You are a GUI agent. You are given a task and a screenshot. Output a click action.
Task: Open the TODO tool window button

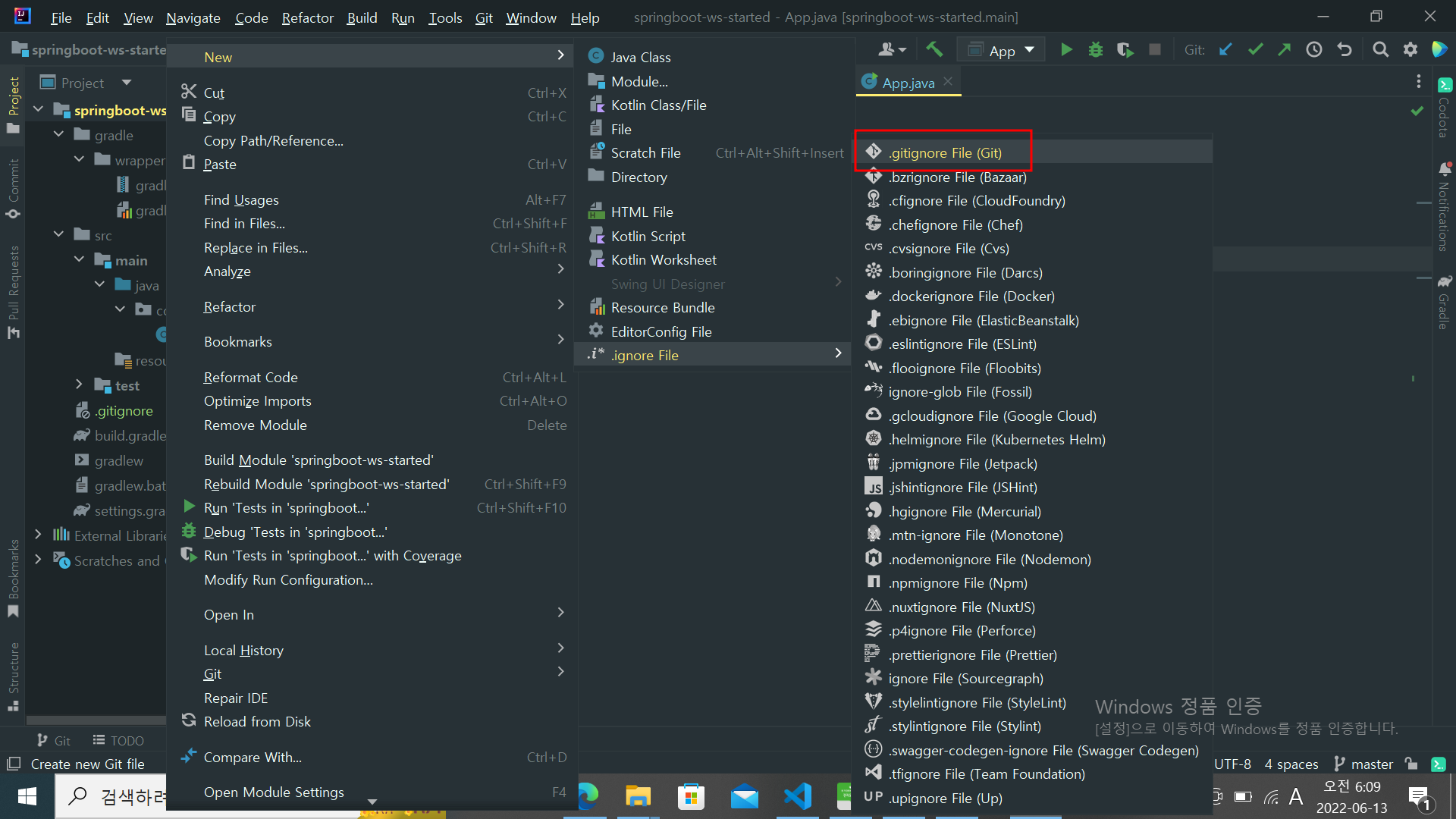(x=118, y=740)
